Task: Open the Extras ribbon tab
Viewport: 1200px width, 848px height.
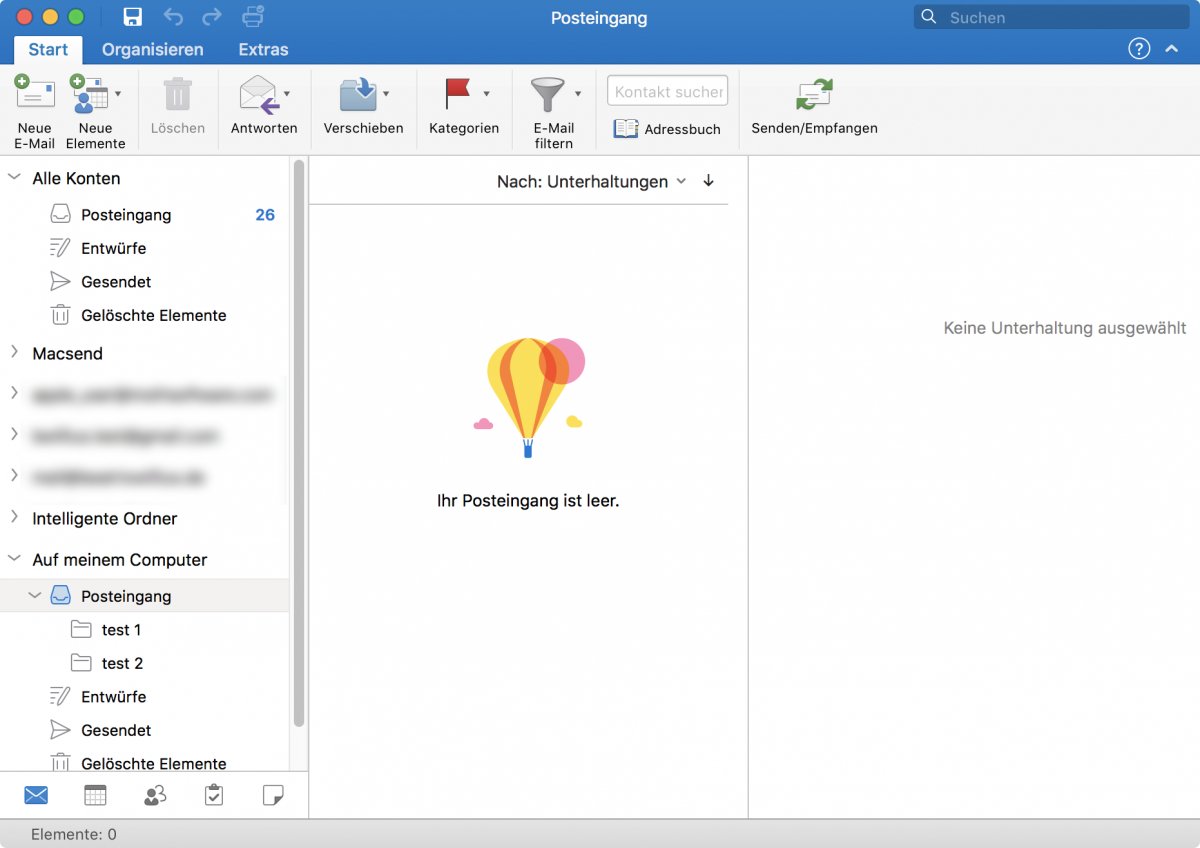Action: [x=262, y=49]
